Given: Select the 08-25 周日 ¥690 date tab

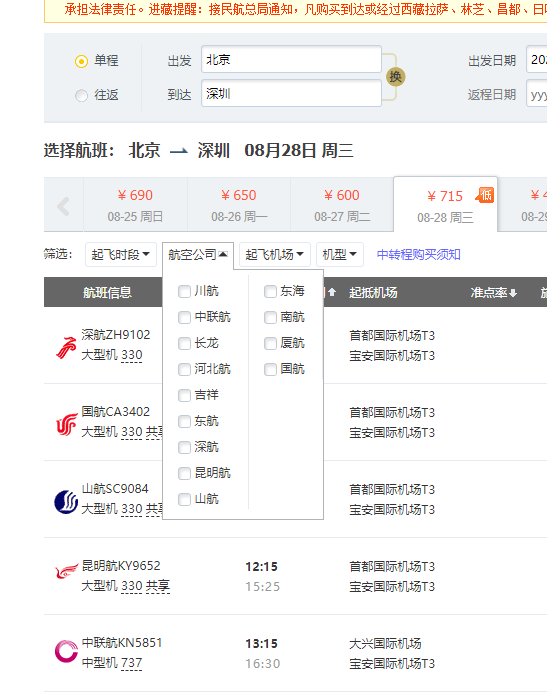Looking at the screenshot, I should pos(135,205).
